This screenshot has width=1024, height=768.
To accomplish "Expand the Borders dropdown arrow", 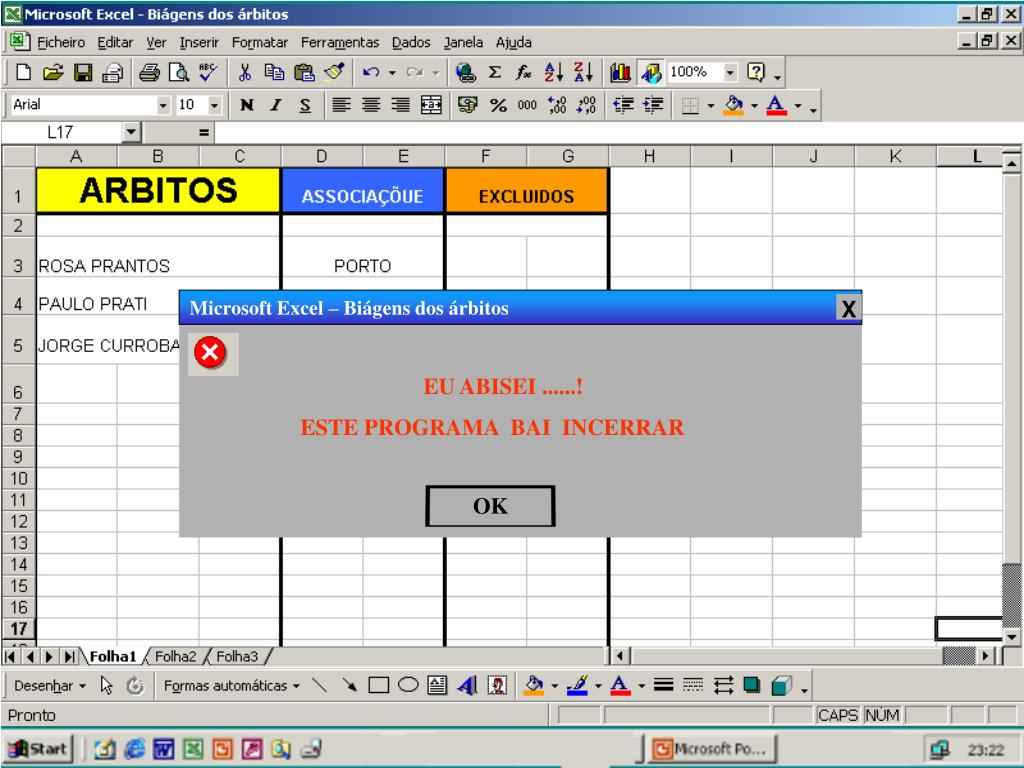I will point(710,105).
